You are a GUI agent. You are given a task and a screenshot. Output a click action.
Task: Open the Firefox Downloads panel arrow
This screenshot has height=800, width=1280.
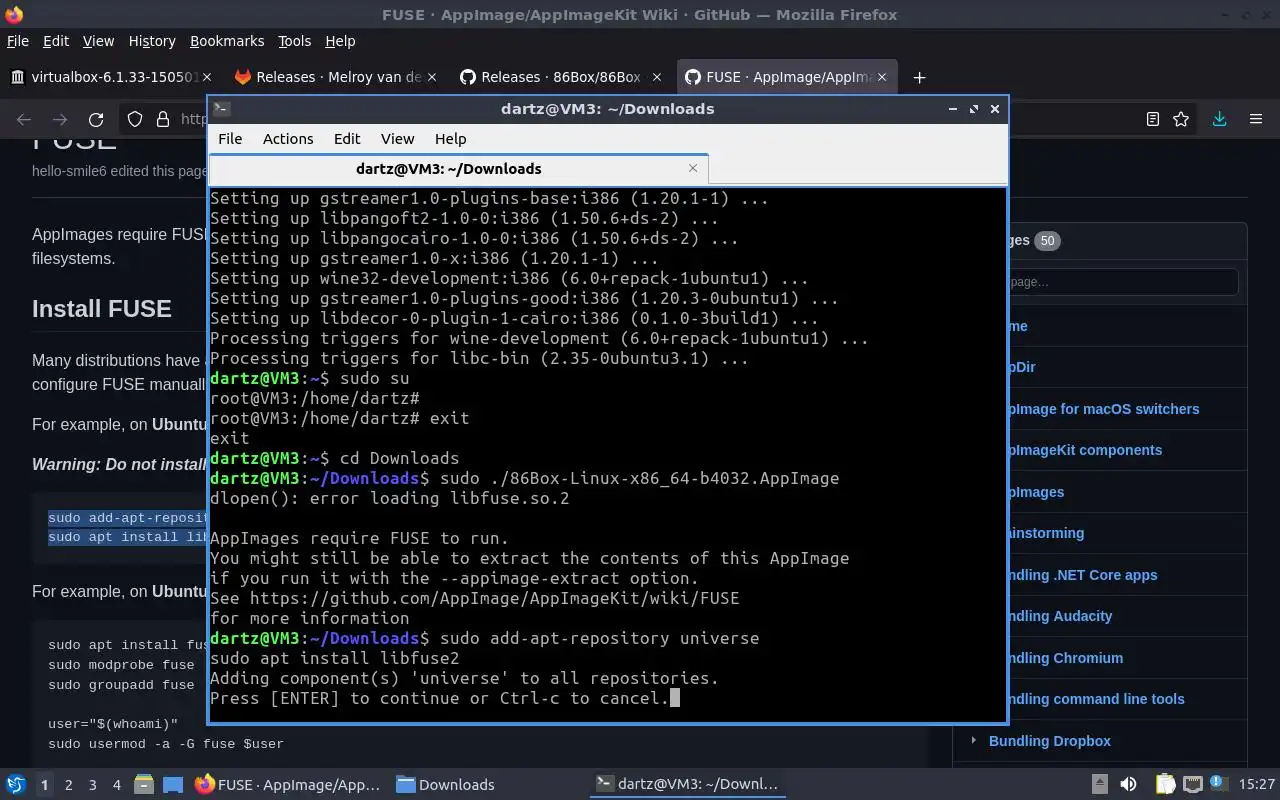1219,119
